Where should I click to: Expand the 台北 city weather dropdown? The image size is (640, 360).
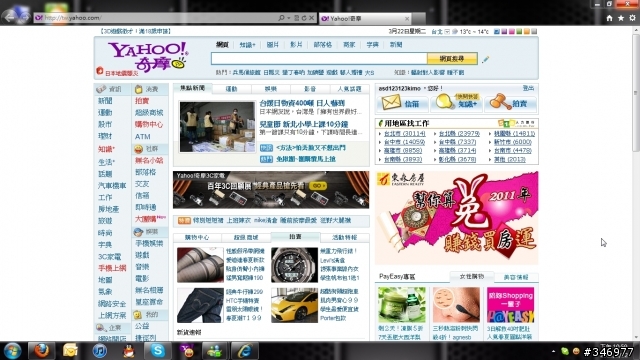pyautogui.click(x=447, y=31)
